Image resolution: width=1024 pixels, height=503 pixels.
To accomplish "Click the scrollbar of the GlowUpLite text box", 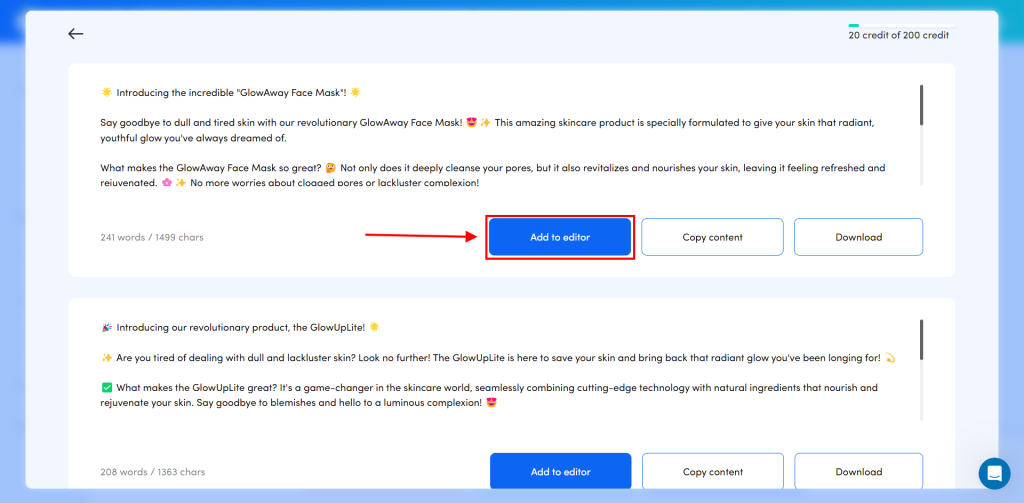I will [x=921, y=340].
